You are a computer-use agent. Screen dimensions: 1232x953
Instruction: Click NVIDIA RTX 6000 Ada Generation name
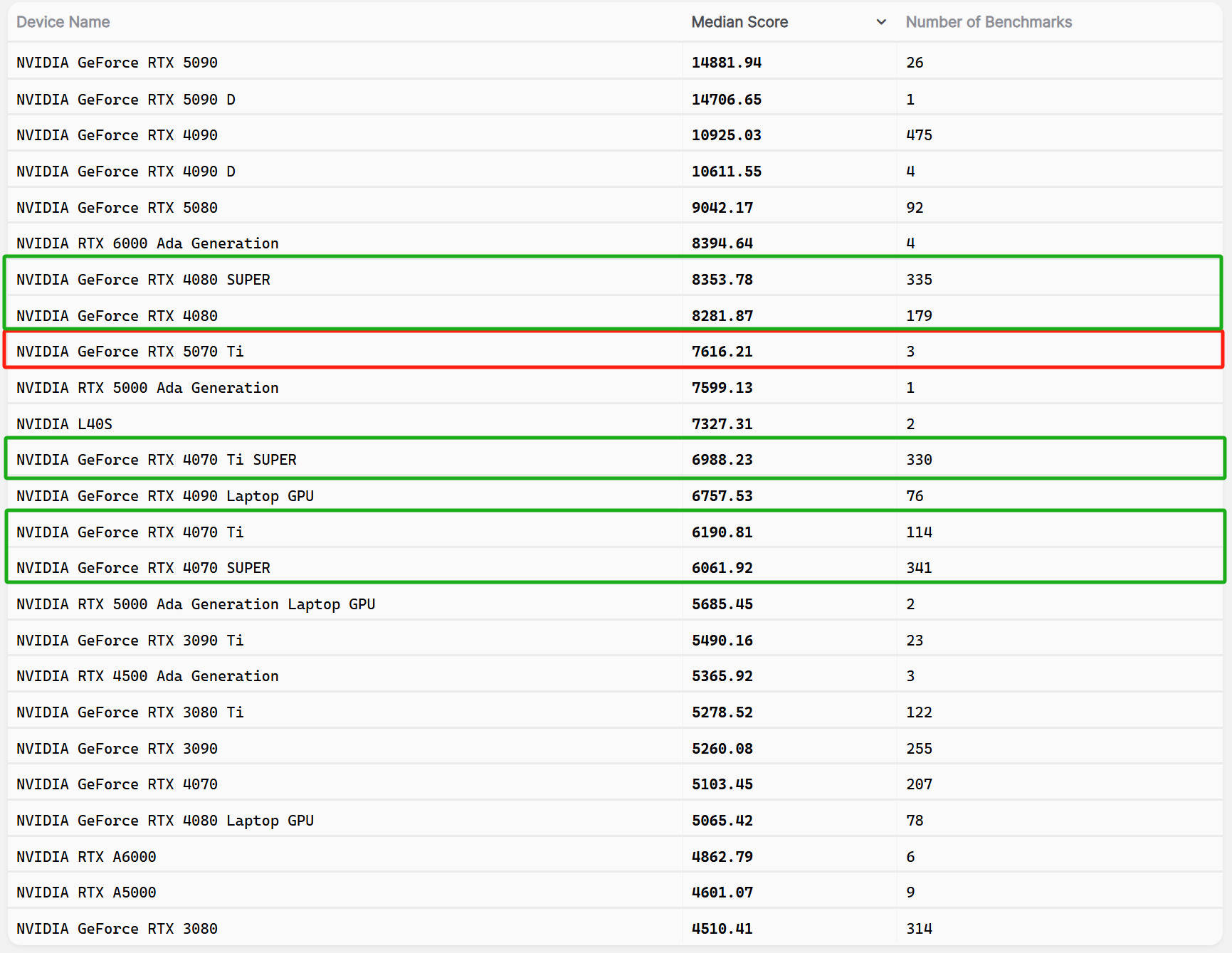click(x=147, y=243)
